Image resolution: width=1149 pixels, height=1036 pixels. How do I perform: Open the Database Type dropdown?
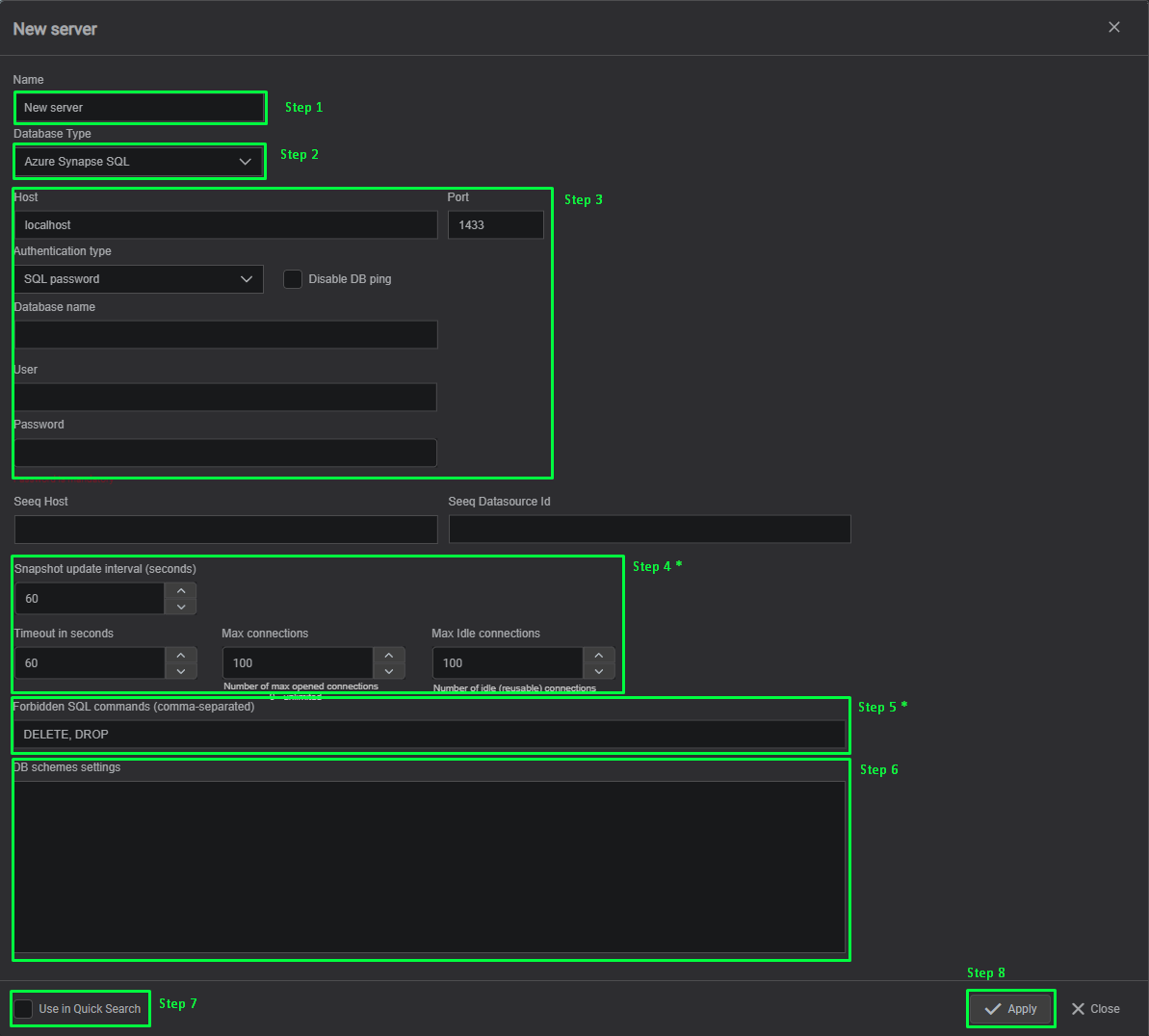[140, 161]
